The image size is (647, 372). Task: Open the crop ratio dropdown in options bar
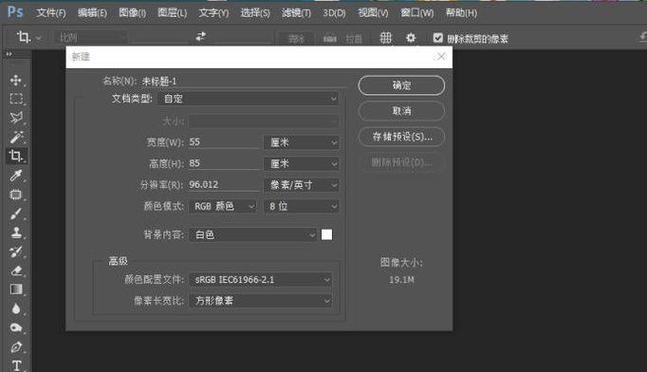91,38
